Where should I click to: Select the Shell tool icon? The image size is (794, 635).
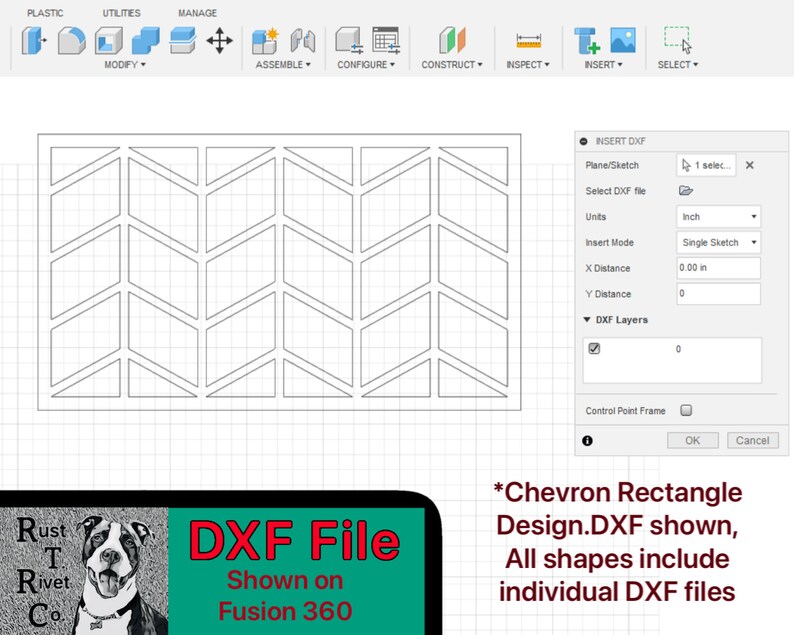tap(108, 41)
